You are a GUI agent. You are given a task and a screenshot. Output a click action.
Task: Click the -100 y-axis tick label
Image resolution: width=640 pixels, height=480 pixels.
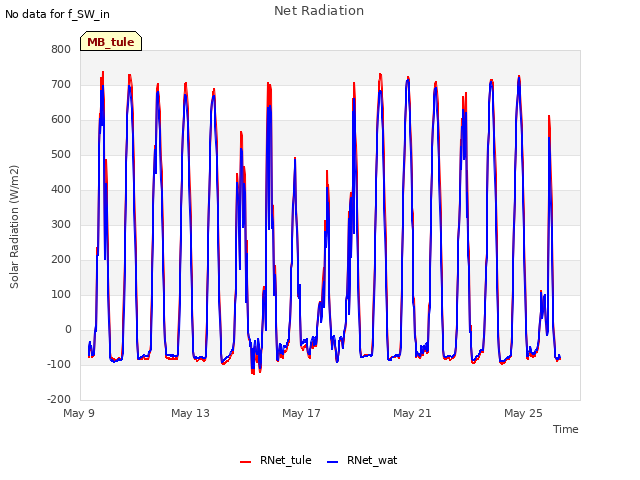tap(59, 364)
